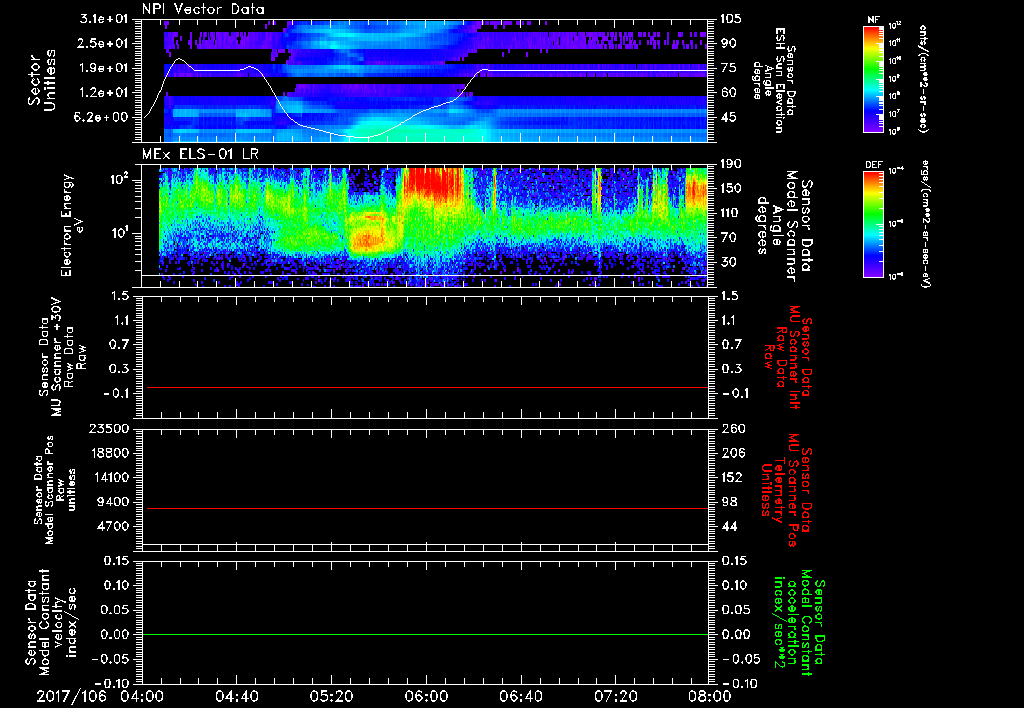This screenshot has height=708, width=1024.
Task: Click the NF label above the color bar
Action: coord(873,20)
